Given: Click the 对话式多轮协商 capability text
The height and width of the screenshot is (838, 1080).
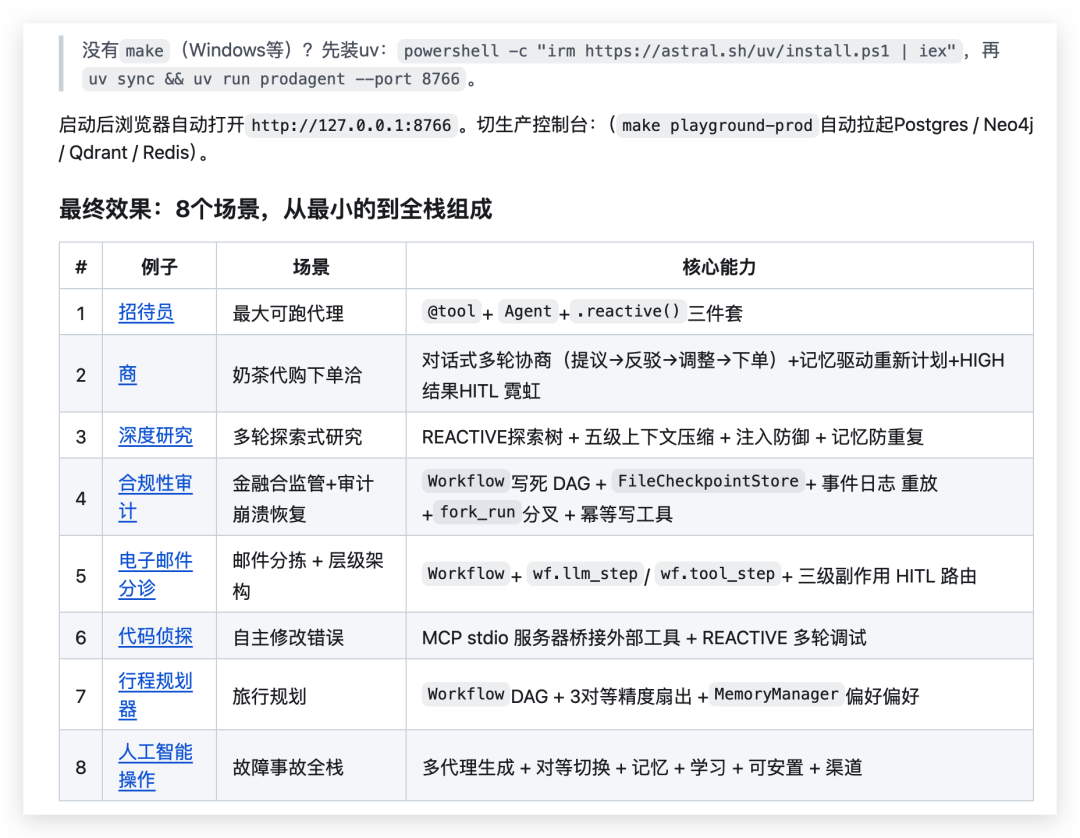Looking at the screenshot, I should click(x=487, y=360).
